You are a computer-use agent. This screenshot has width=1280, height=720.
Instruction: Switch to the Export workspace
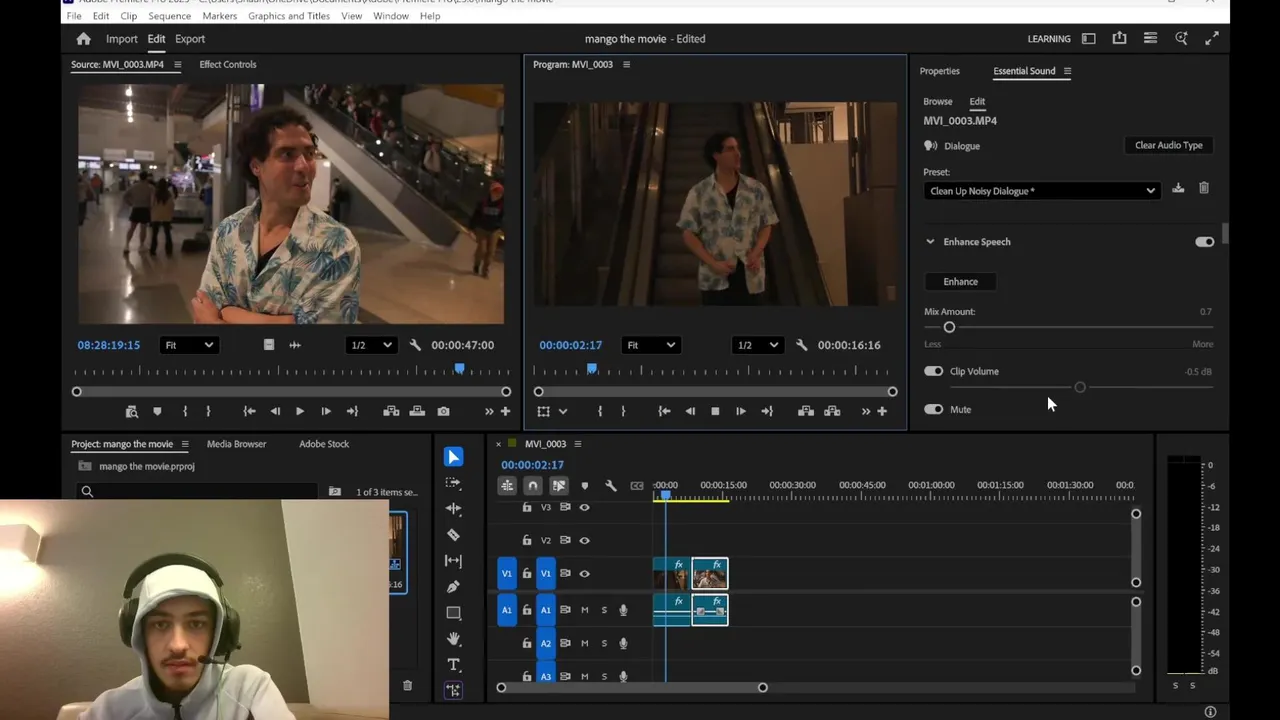point(190,39)
